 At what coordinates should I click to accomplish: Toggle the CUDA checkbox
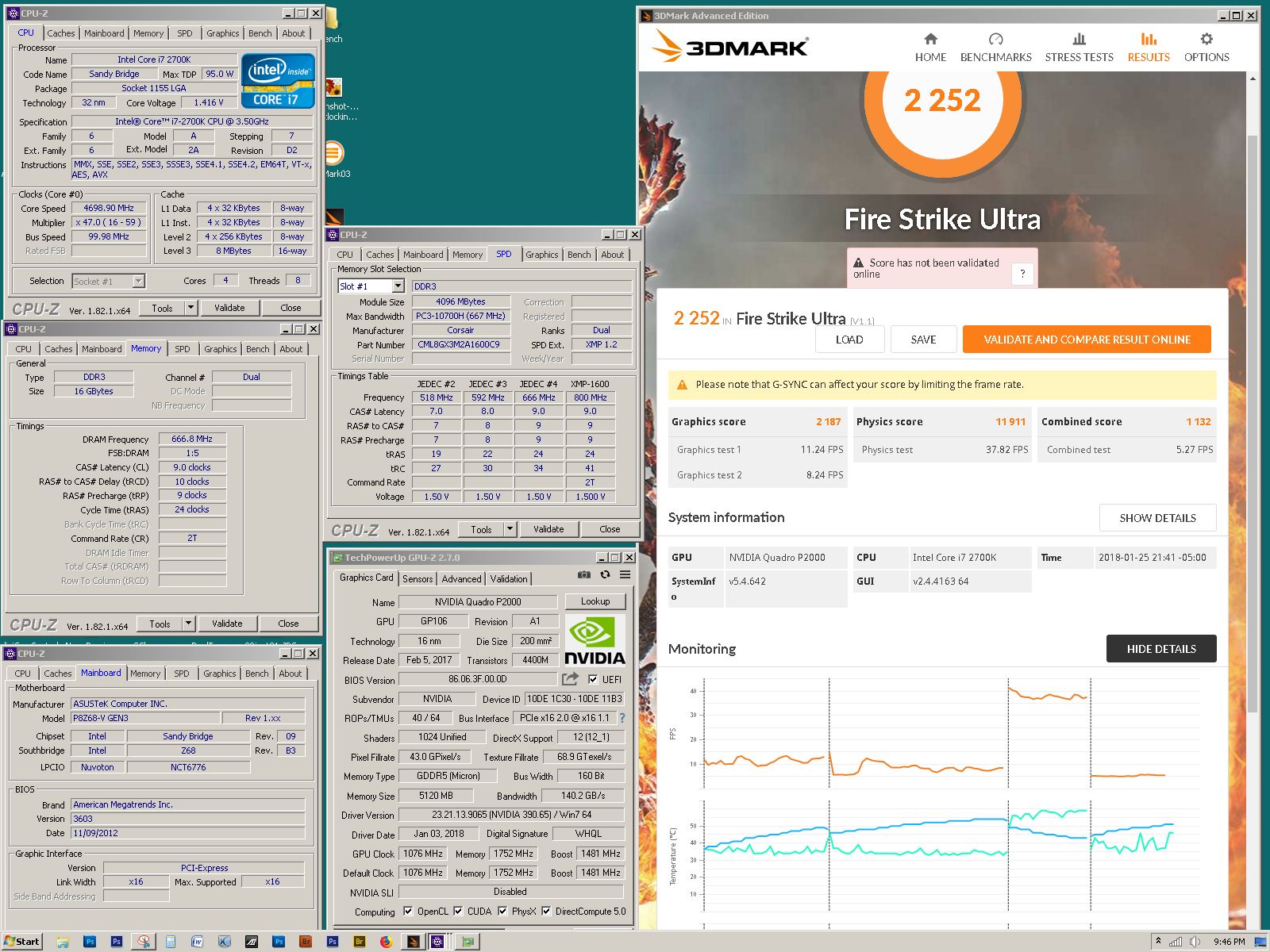(458, 911)
